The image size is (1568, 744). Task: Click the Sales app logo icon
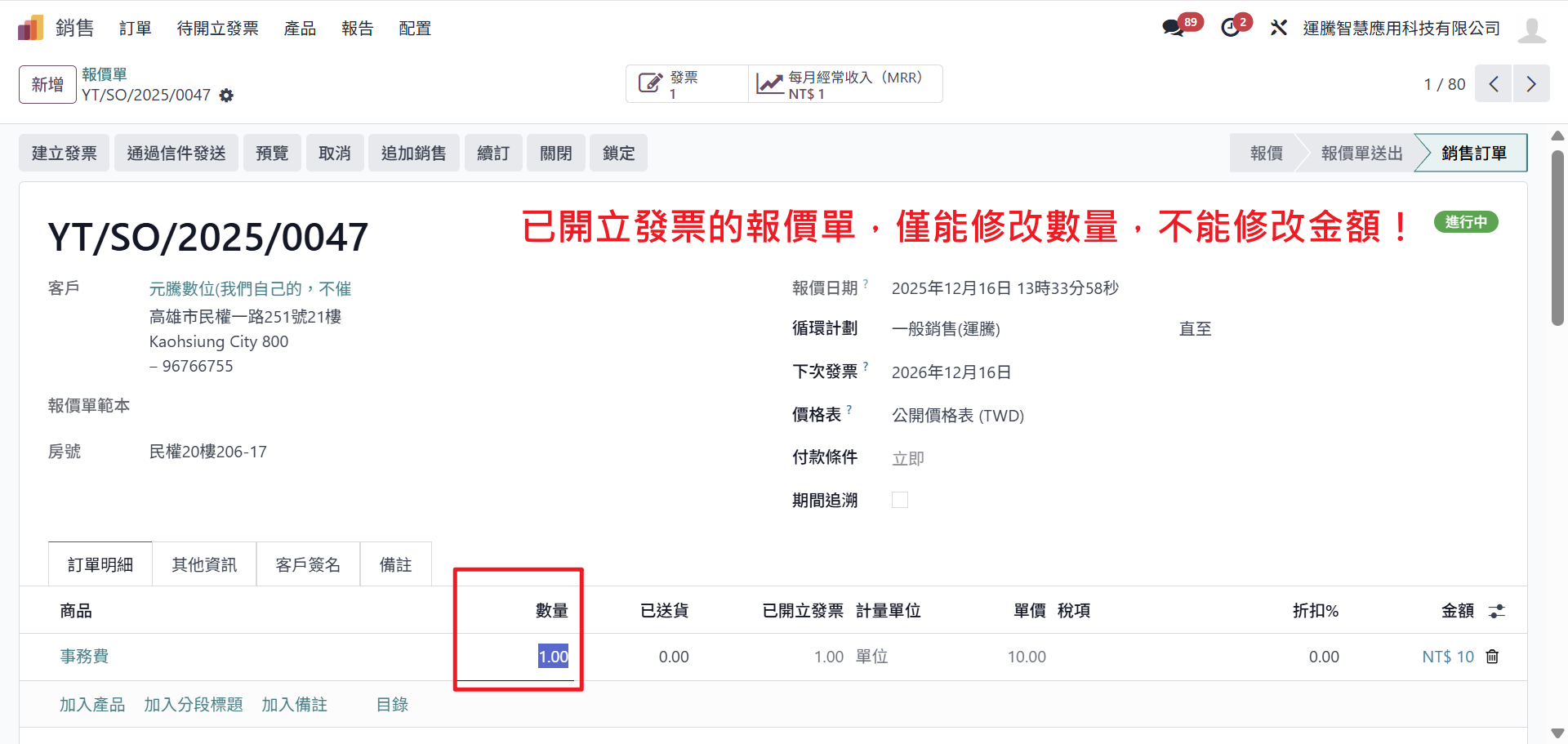click(30, 28)
